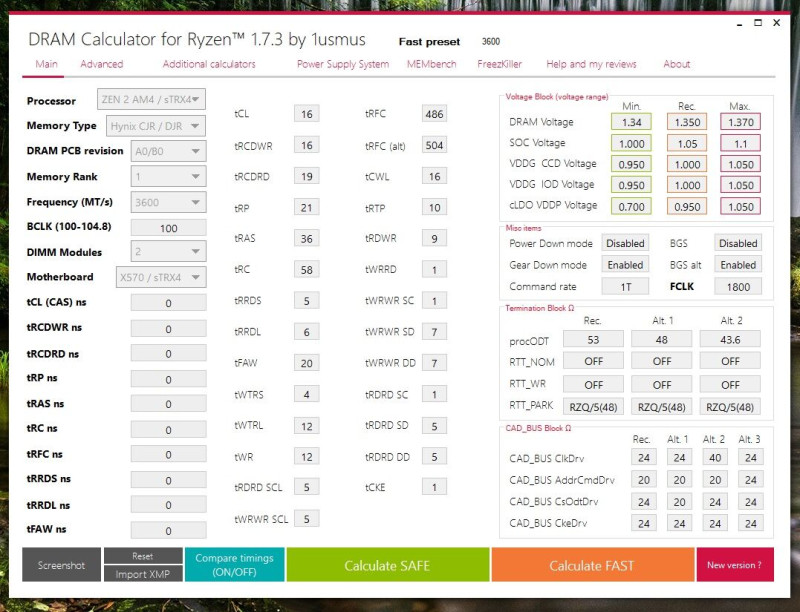Expand the Frequency (MT/s) dropdown
Viewport: 800px width, 612px height.
pyautogui.click(x=168, y=202)
